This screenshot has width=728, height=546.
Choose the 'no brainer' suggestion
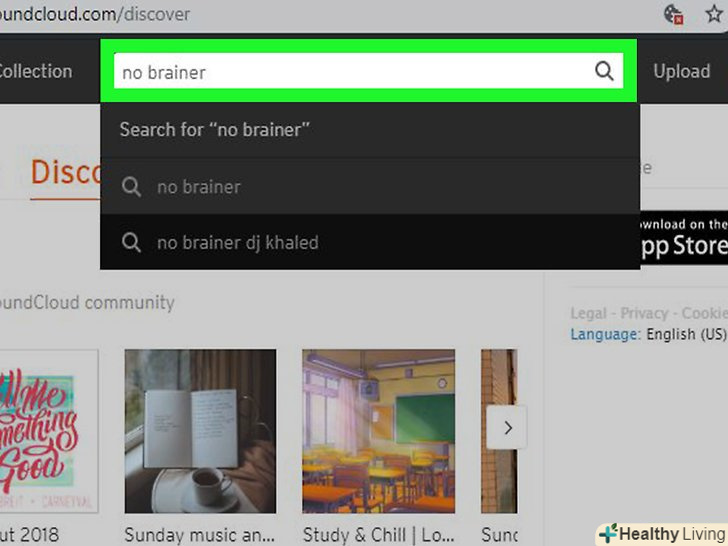(x=370, y=187)
